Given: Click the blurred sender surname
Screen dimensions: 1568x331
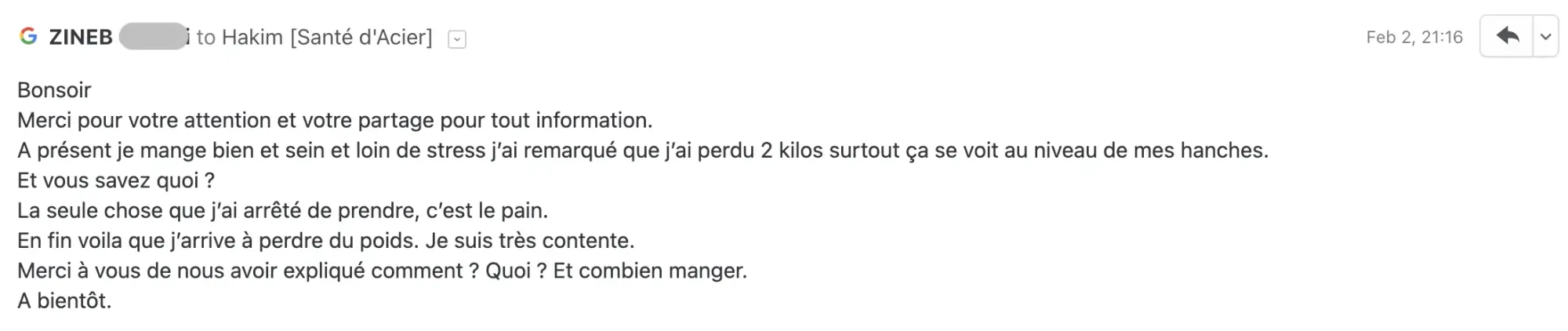Looking at the screenshot, I should (x=154, y=37).
